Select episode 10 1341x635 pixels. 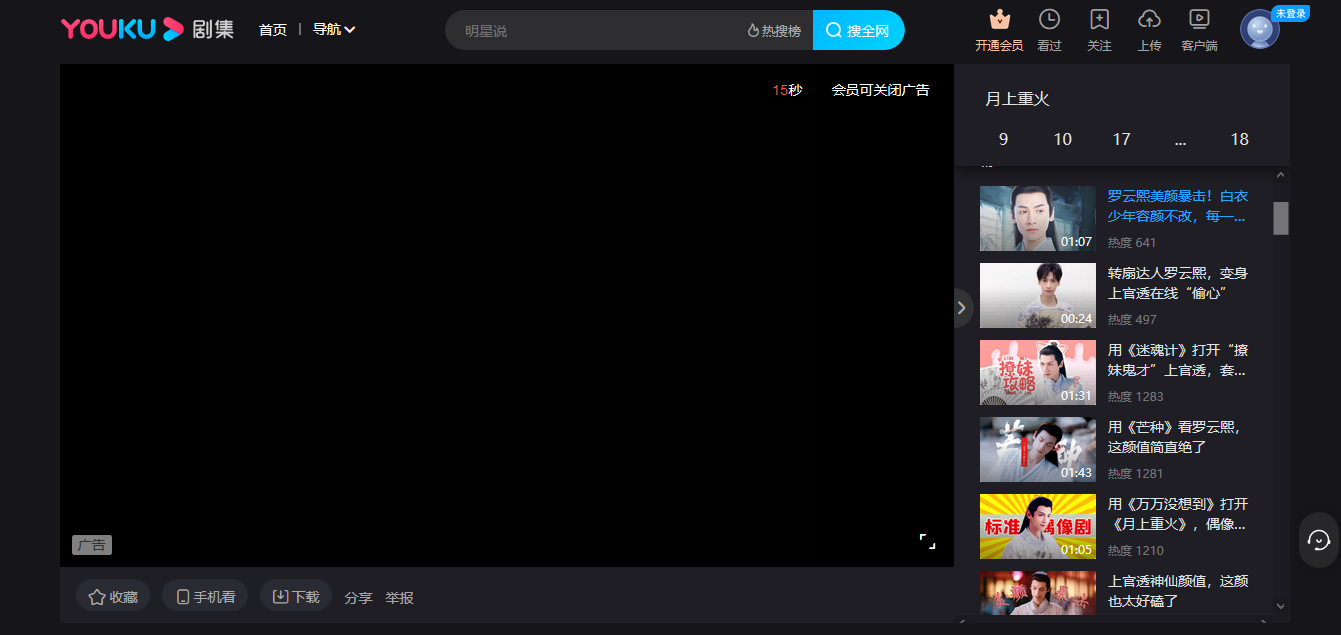click(1062, 140)
